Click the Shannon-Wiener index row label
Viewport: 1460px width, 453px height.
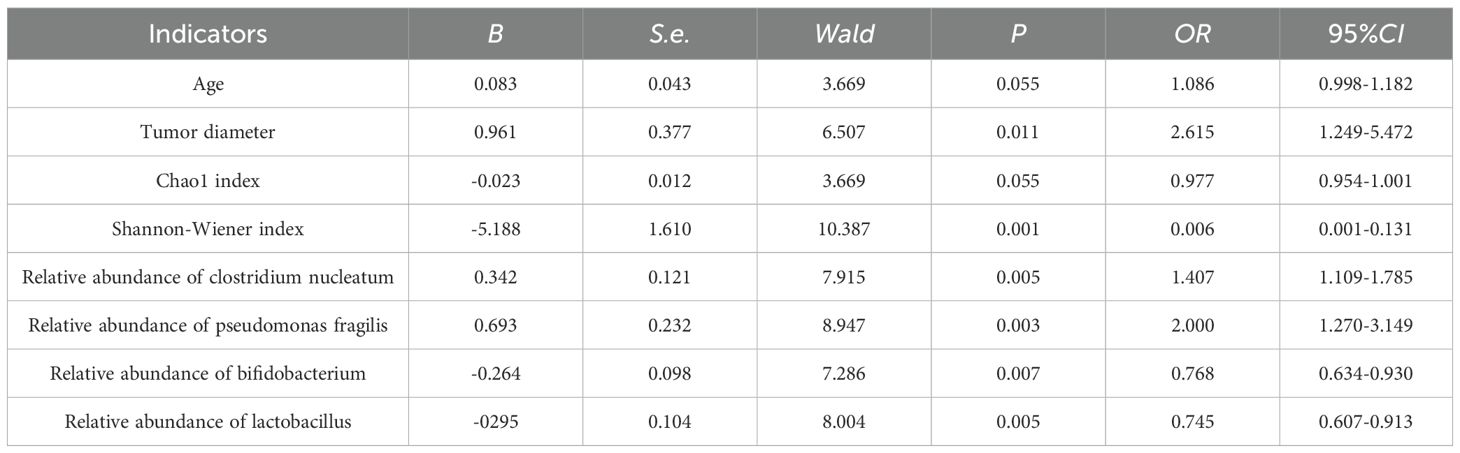pos(208,228)
